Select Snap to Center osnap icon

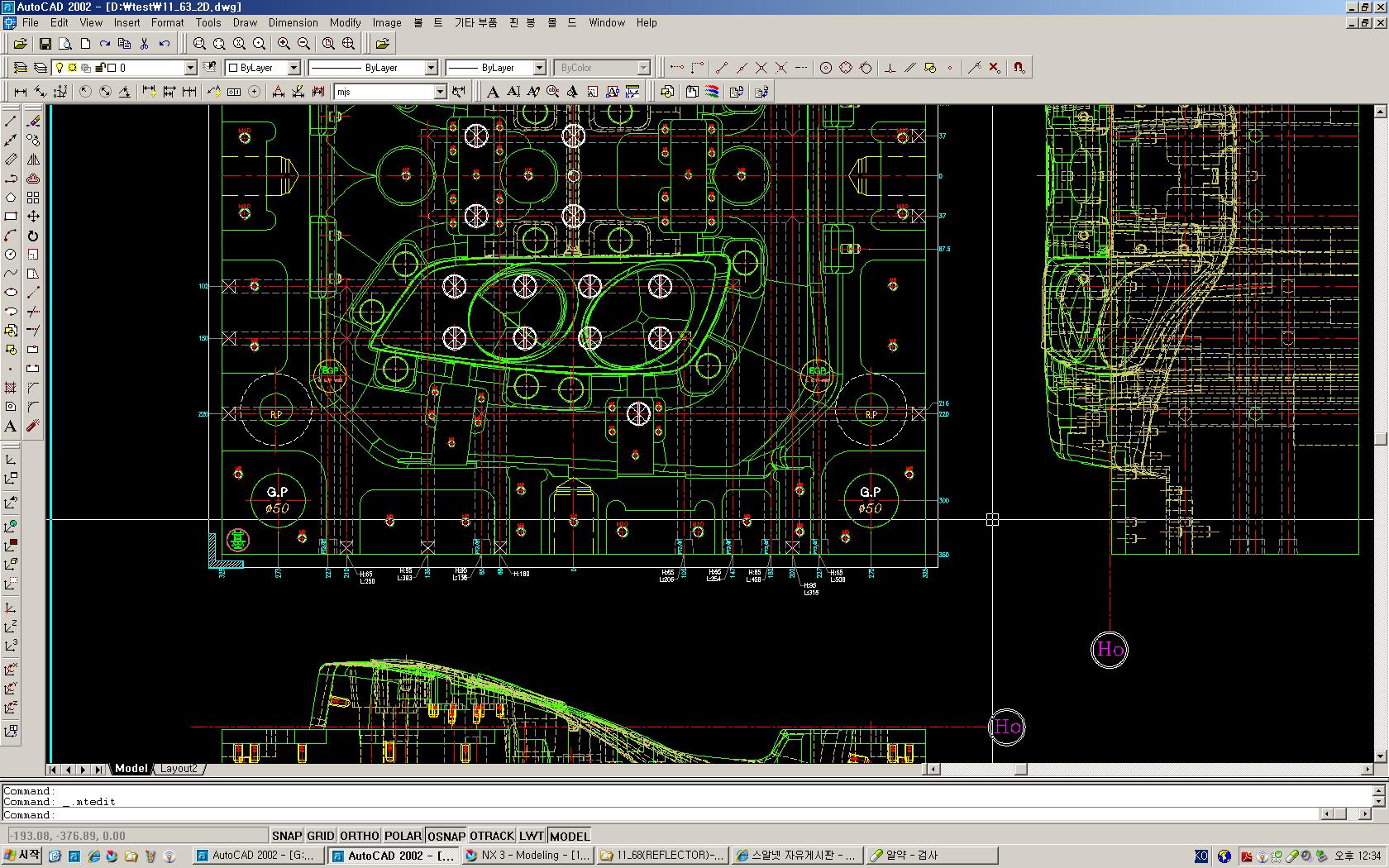825,67
